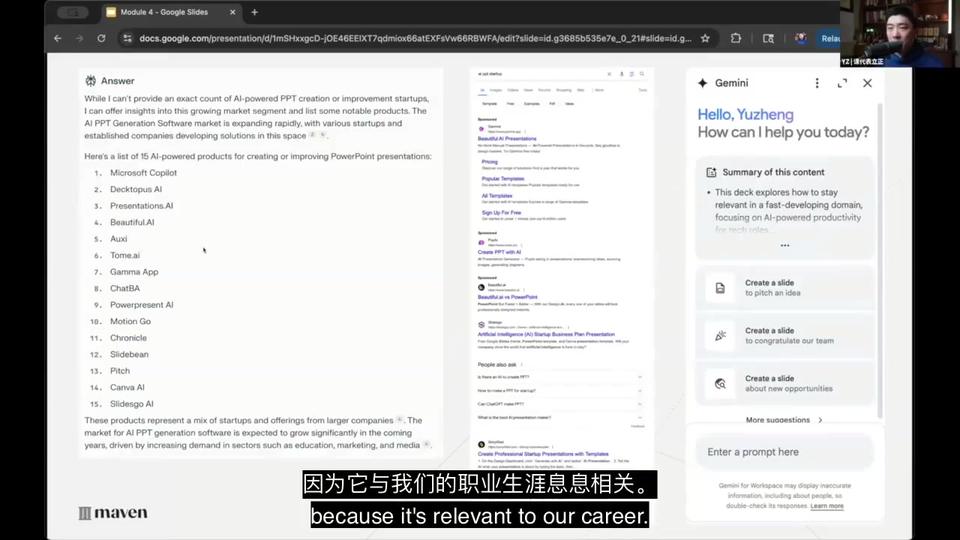960x540 pixels.
Task: Click the presenter webcam thumbnail
Action: tap(900, 33)
